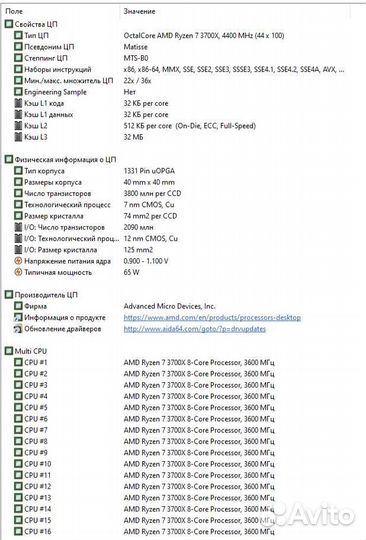Screen dimensions: 366x540
Task: Click the icon beside Степпинг ЦП
Action: click(x=18, y=58)
